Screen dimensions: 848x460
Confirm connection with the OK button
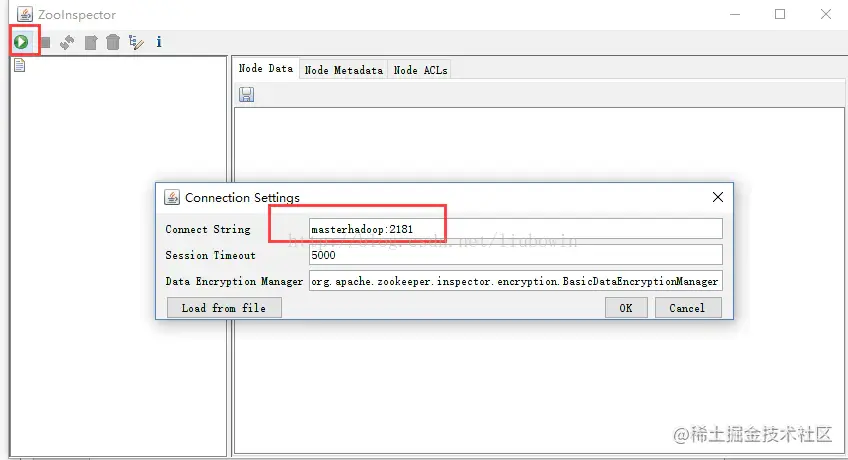click(626, 308)
